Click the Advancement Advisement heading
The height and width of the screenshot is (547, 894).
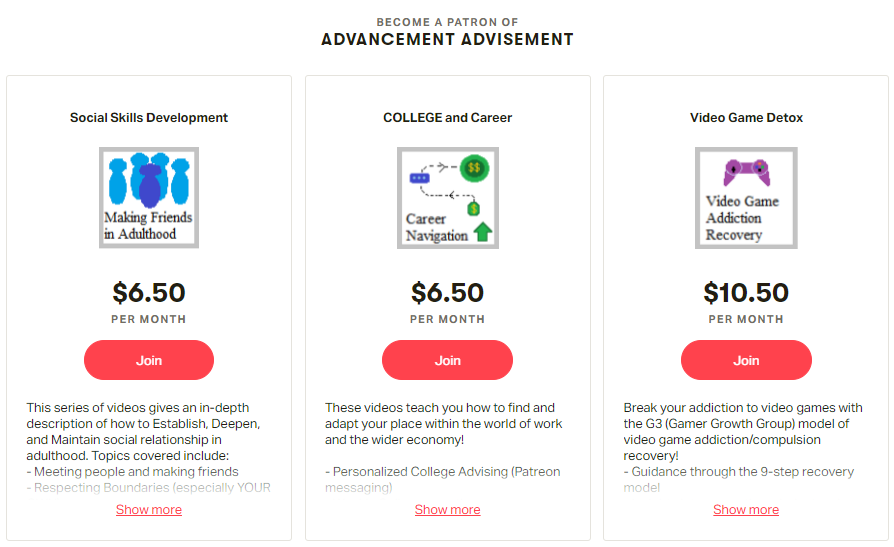click(448, 39)
